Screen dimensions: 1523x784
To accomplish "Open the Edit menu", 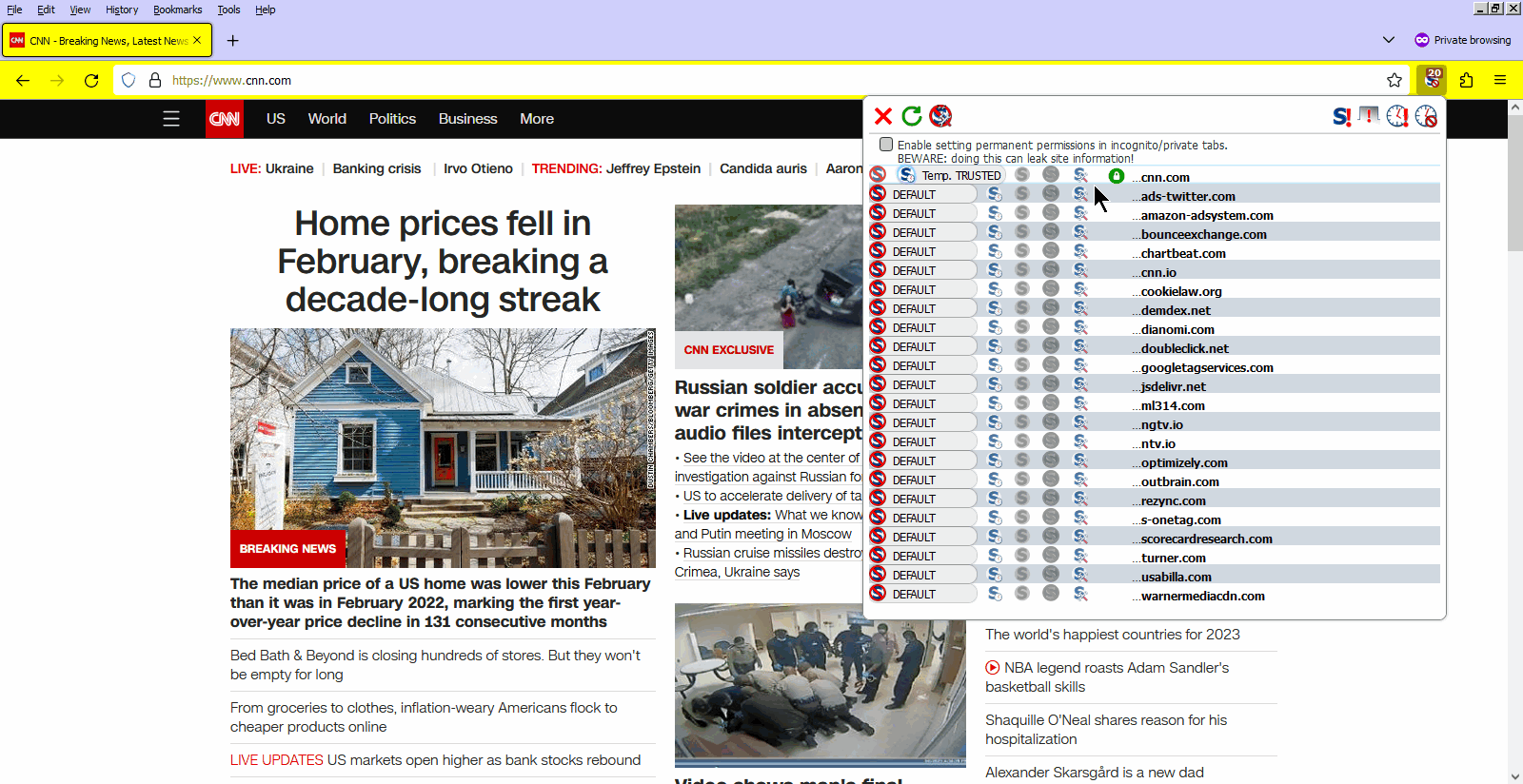I will 46,10.
